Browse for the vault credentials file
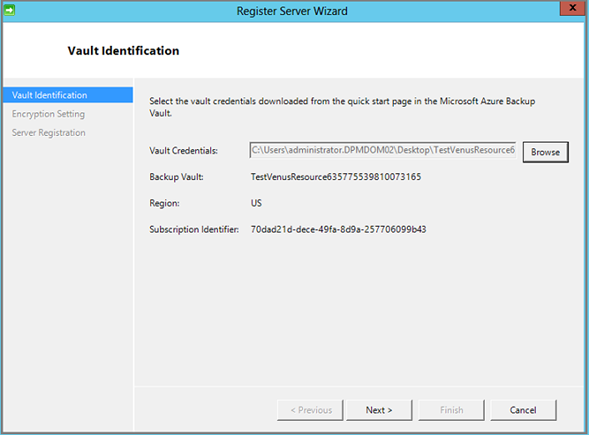 [545, 152]
